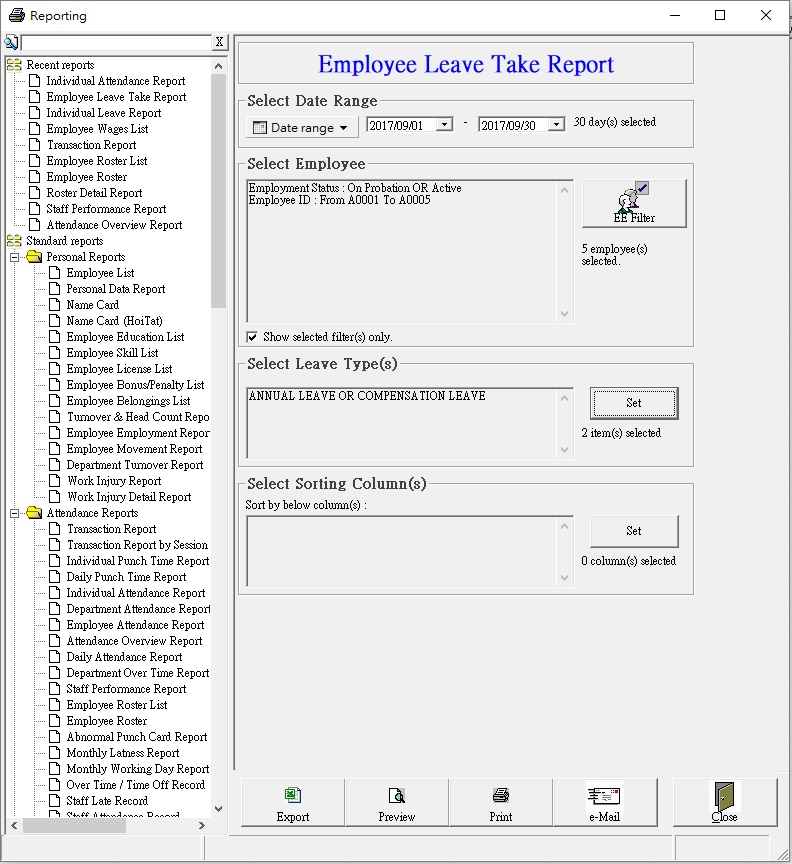
Task: Click Set for sorting columns
Action: [634, 531]
